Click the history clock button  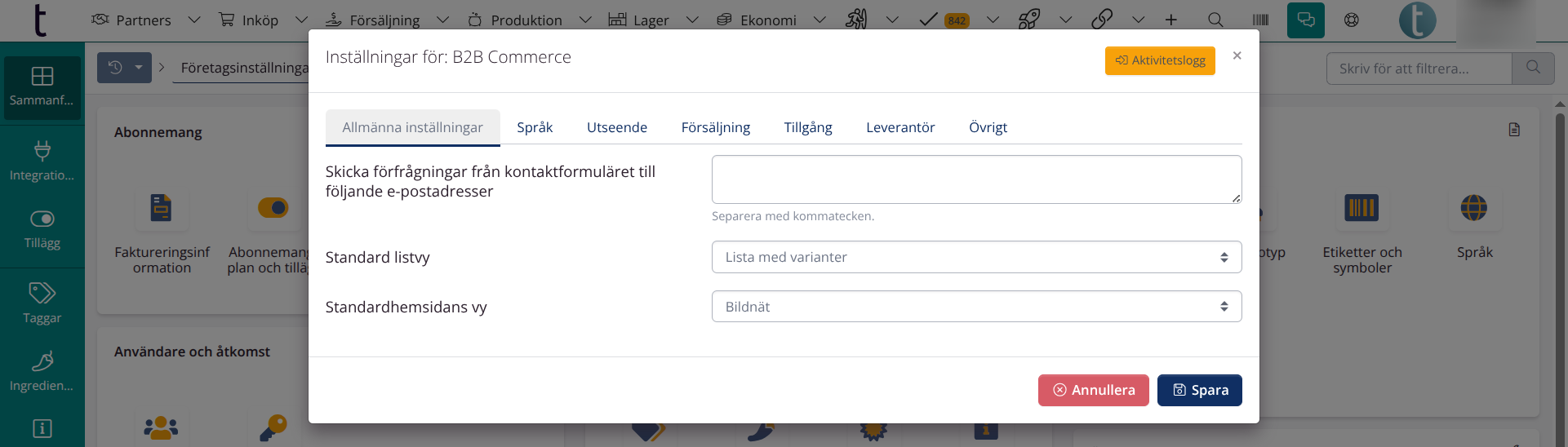click(115, 68)
